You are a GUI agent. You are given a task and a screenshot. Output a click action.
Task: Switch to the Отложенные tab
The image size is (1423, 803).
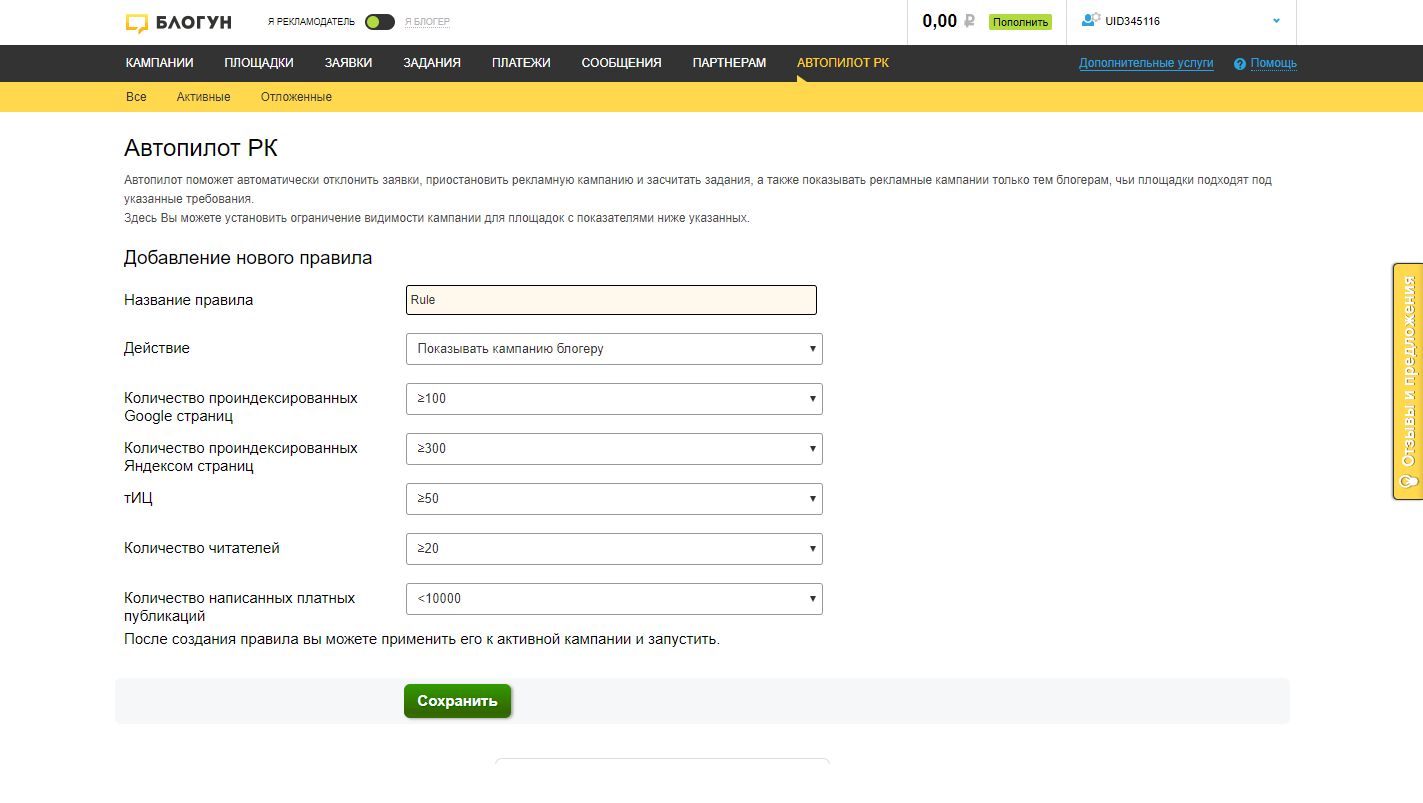click(x=296, y=97)
